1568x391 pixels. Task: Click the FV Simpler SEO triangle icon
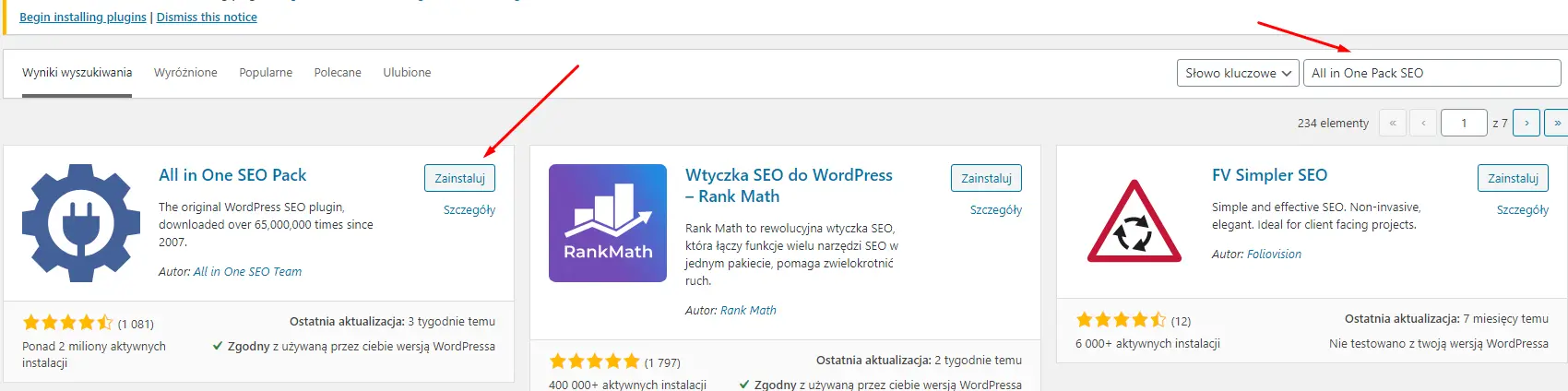click(x=1134, y=223)
